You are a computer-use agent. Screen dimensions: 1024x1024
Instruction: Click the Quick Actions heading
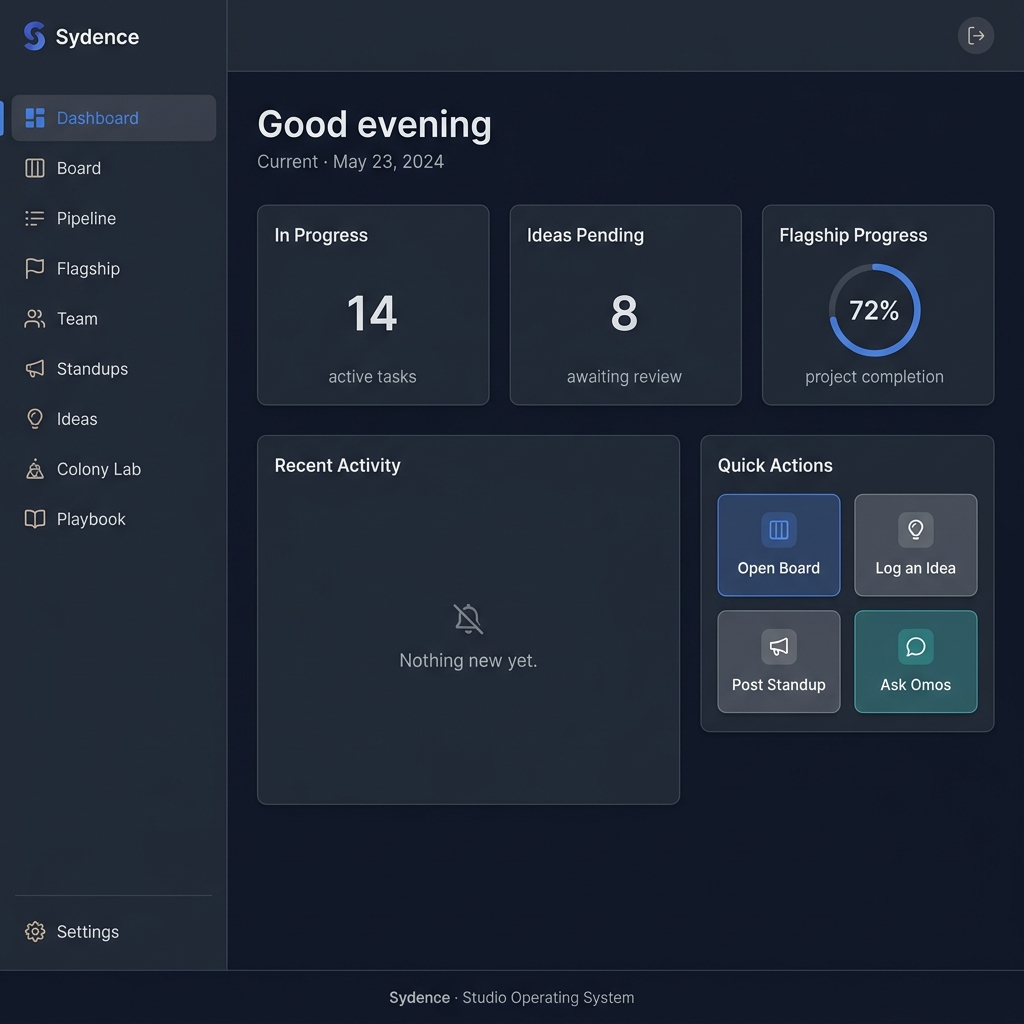(x=775, y=466)
